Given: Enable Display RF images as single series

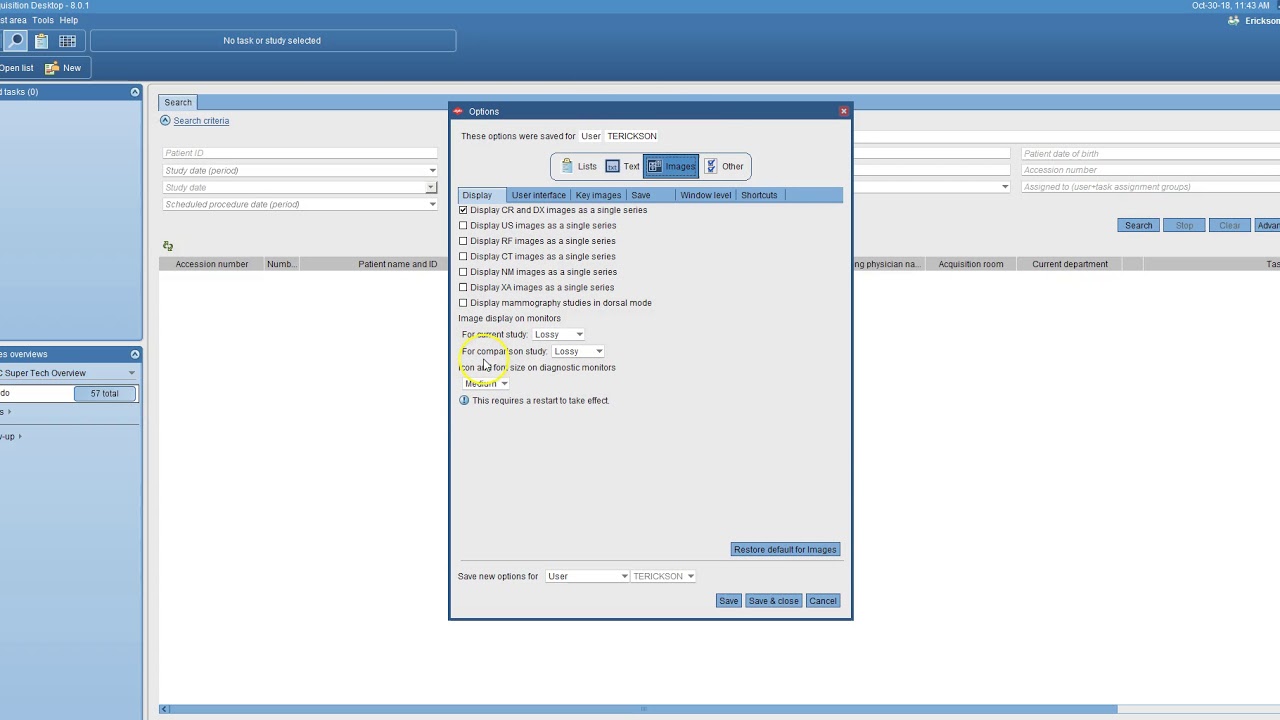Looking at the screenshot, I should 463,241.
